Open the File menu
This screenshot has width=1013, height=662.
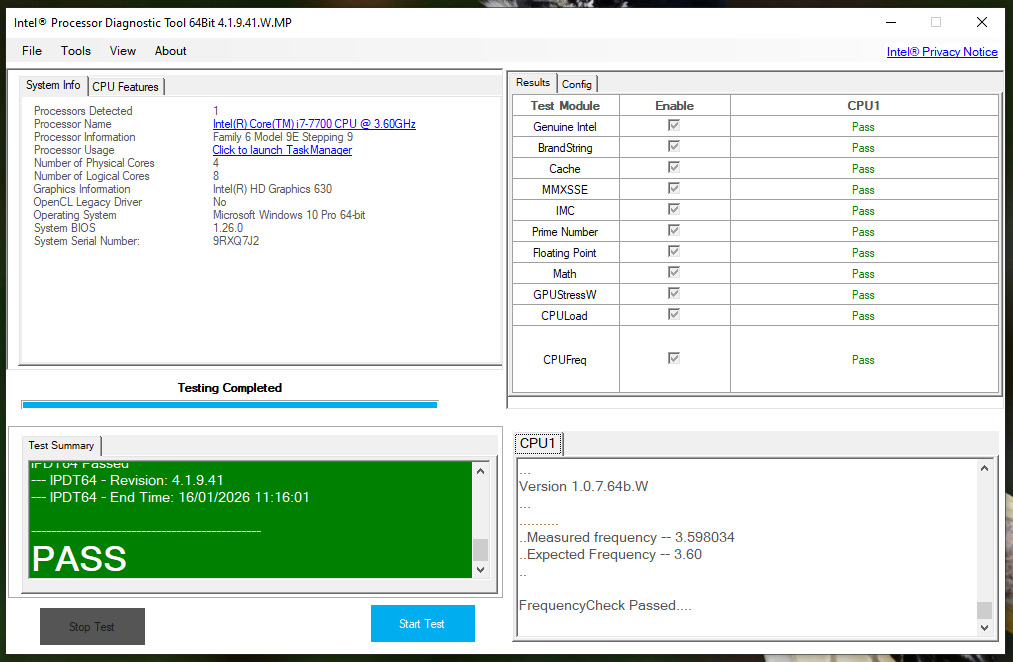(x=32, y=51)
